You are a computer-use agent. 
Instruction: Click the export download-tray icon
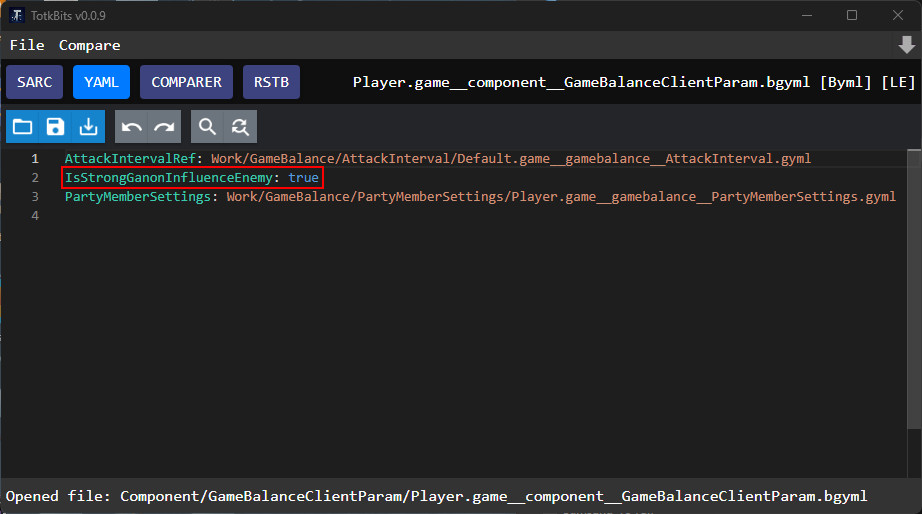90,126
